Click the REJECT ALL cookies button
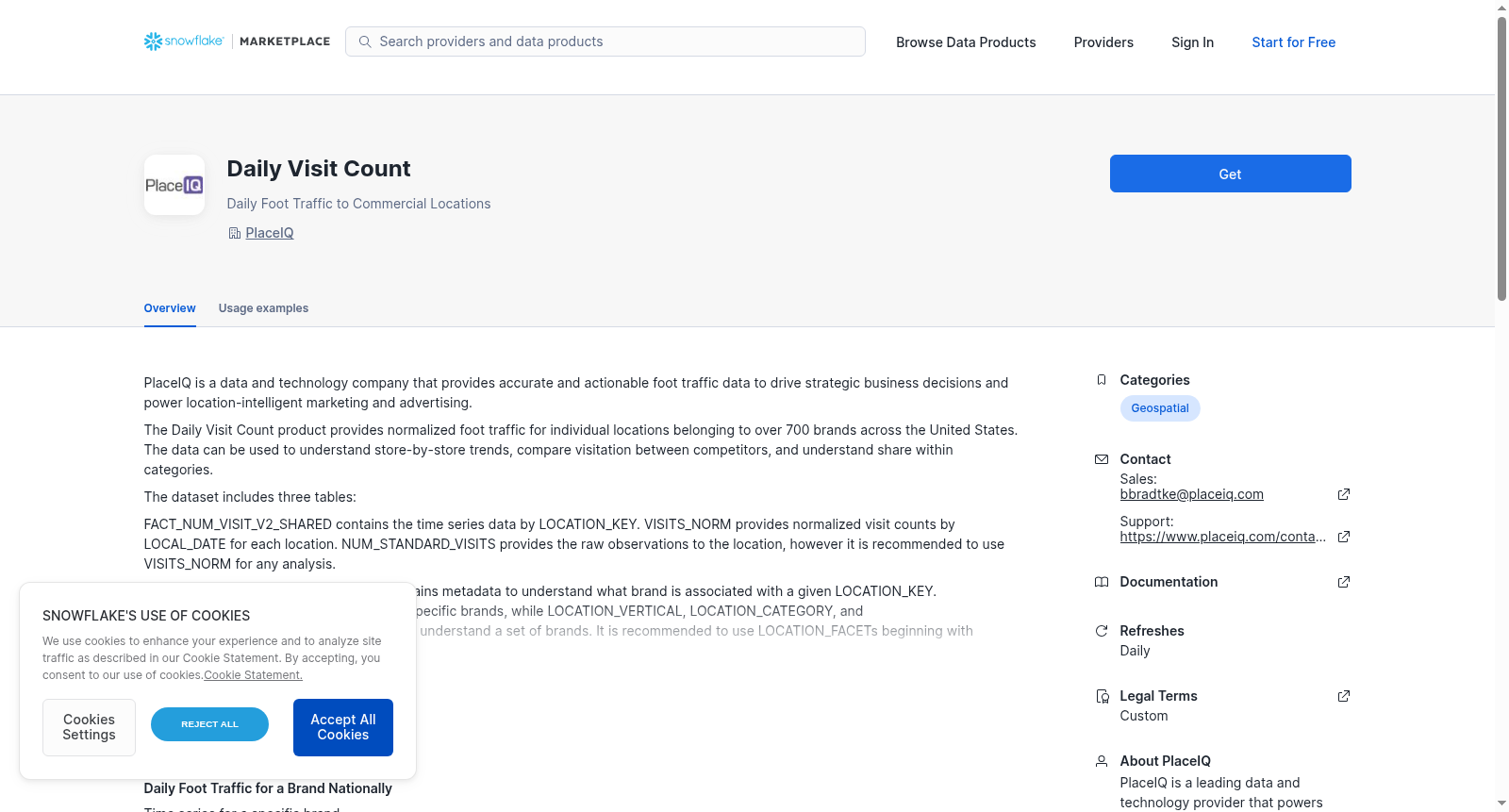Image resolution: width=1509 pixels, height=812 pixels. [x=209, y=724]
